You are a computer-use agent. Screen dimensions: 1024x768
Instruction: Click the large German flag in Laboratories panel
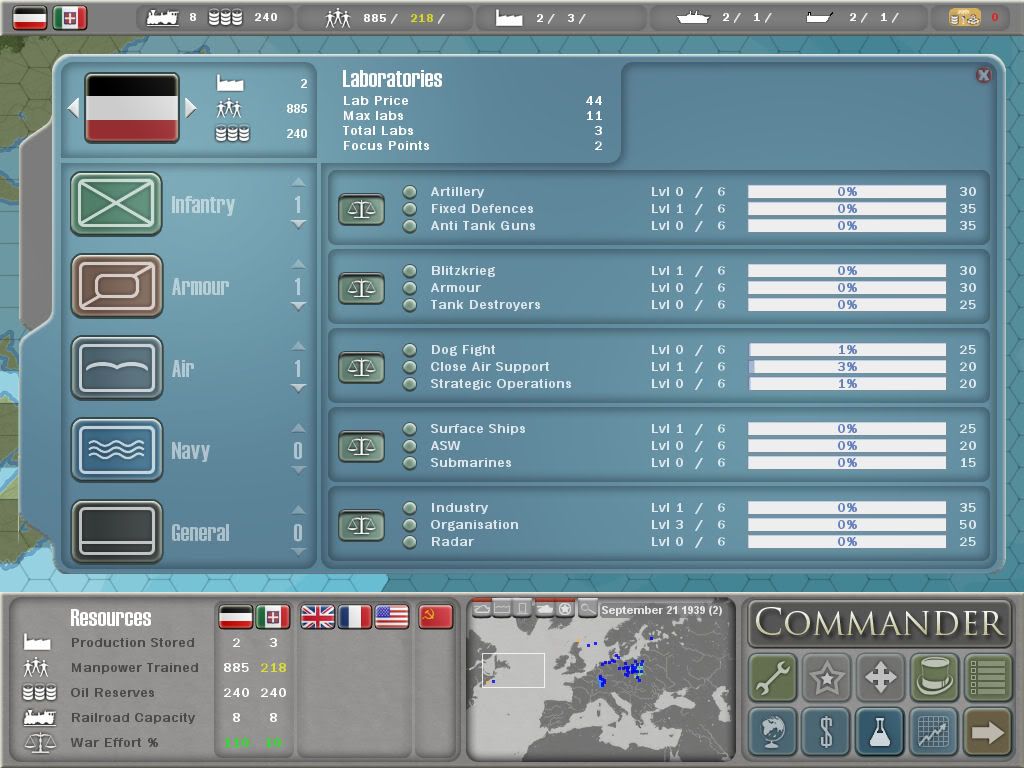pos(132,108)
